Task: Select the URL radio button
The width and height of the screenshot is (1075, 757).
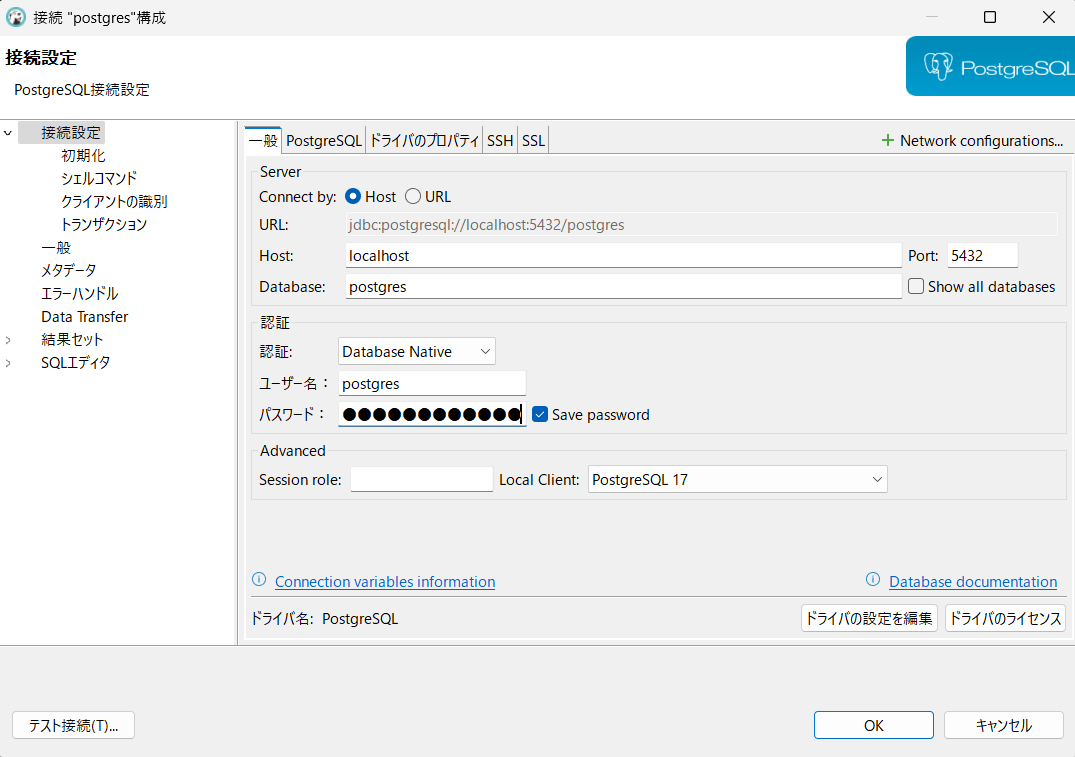Action: 413,197
